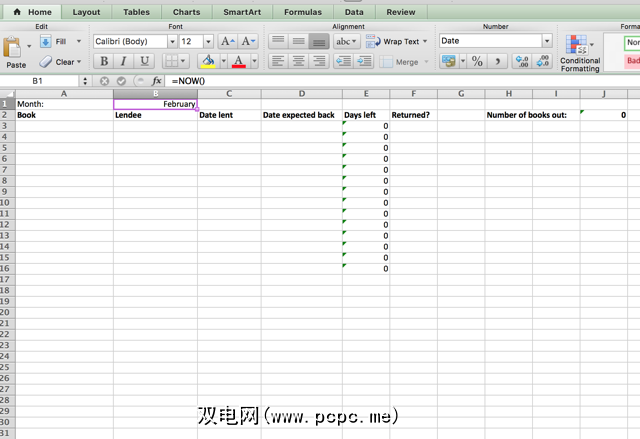Click the Paste clipboard icon
This screenshot has height=439, width=640.
click(12, 47)
